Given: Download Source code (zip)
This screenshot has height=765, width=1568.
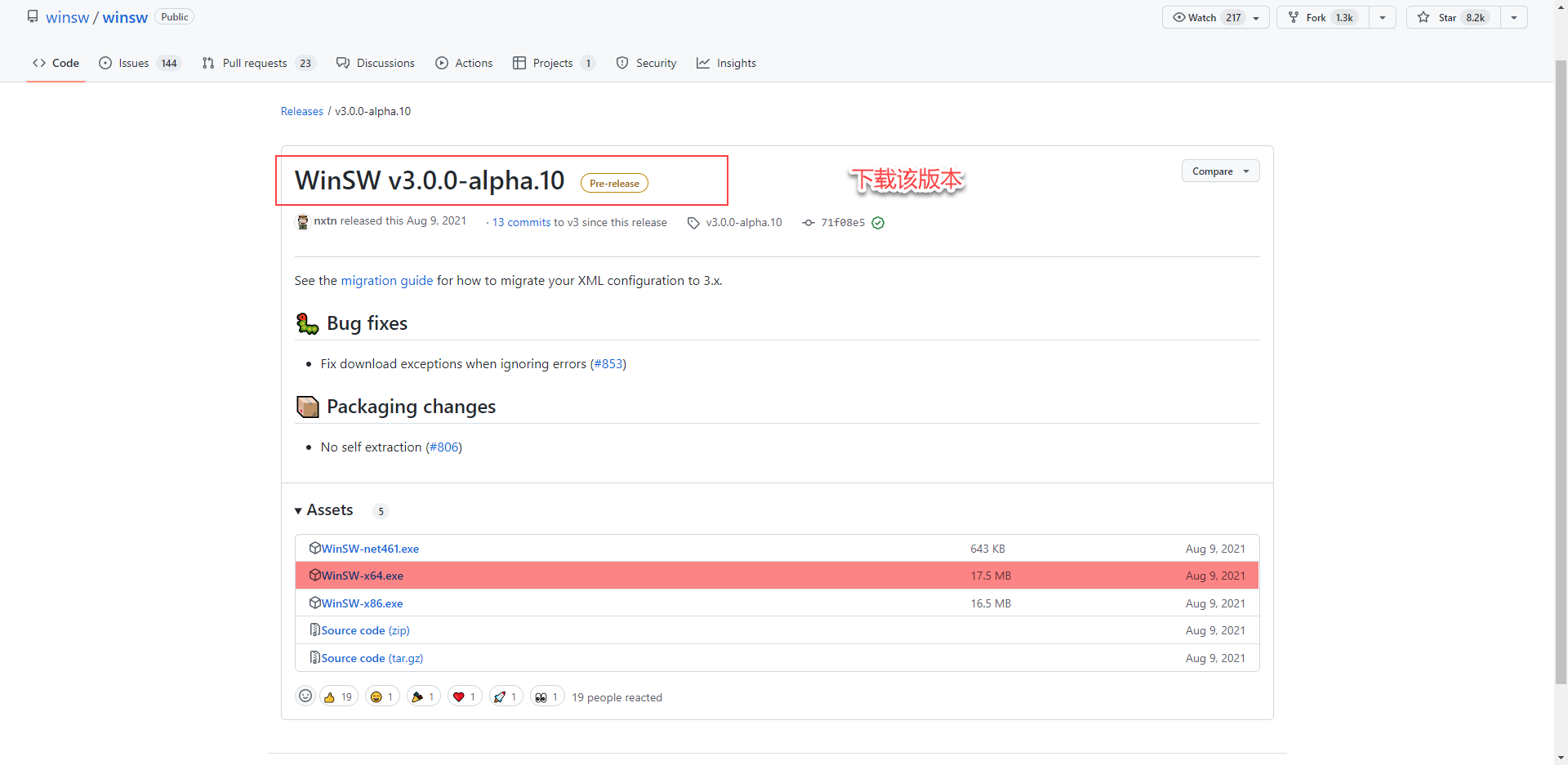Looking at the screenshot, I should pos(365,630).
